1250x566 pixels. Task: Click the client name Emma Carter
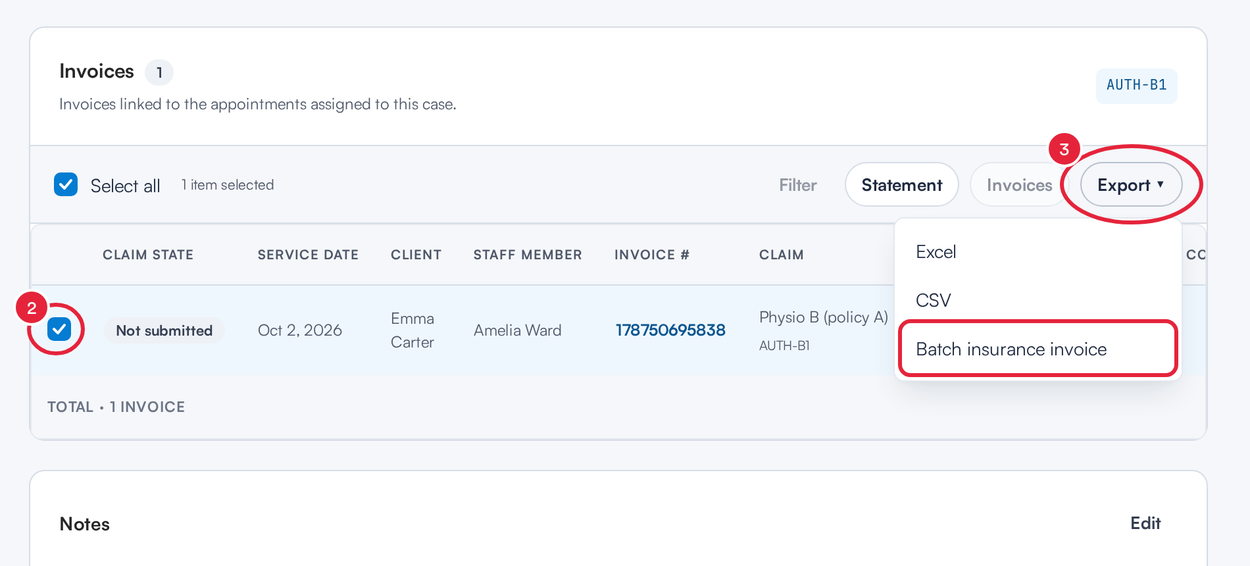(412, 330)
